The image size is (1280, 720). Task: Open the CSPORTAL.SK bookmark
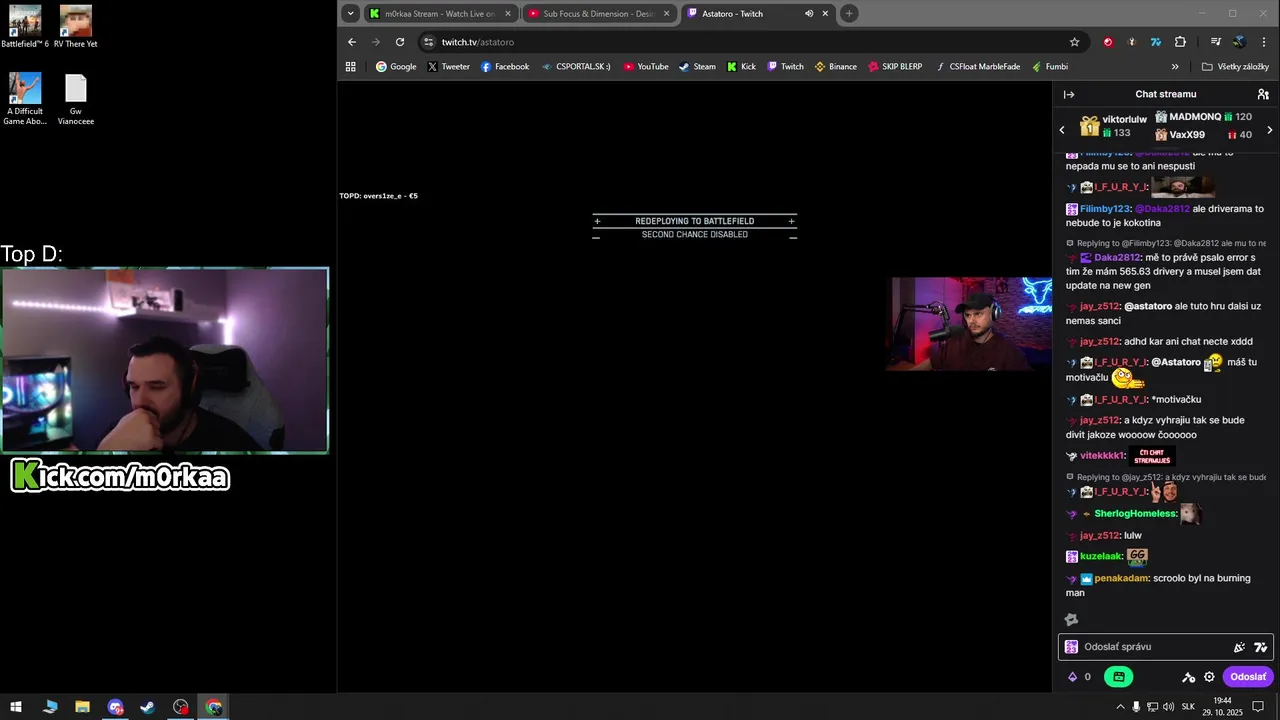[576, 67]
